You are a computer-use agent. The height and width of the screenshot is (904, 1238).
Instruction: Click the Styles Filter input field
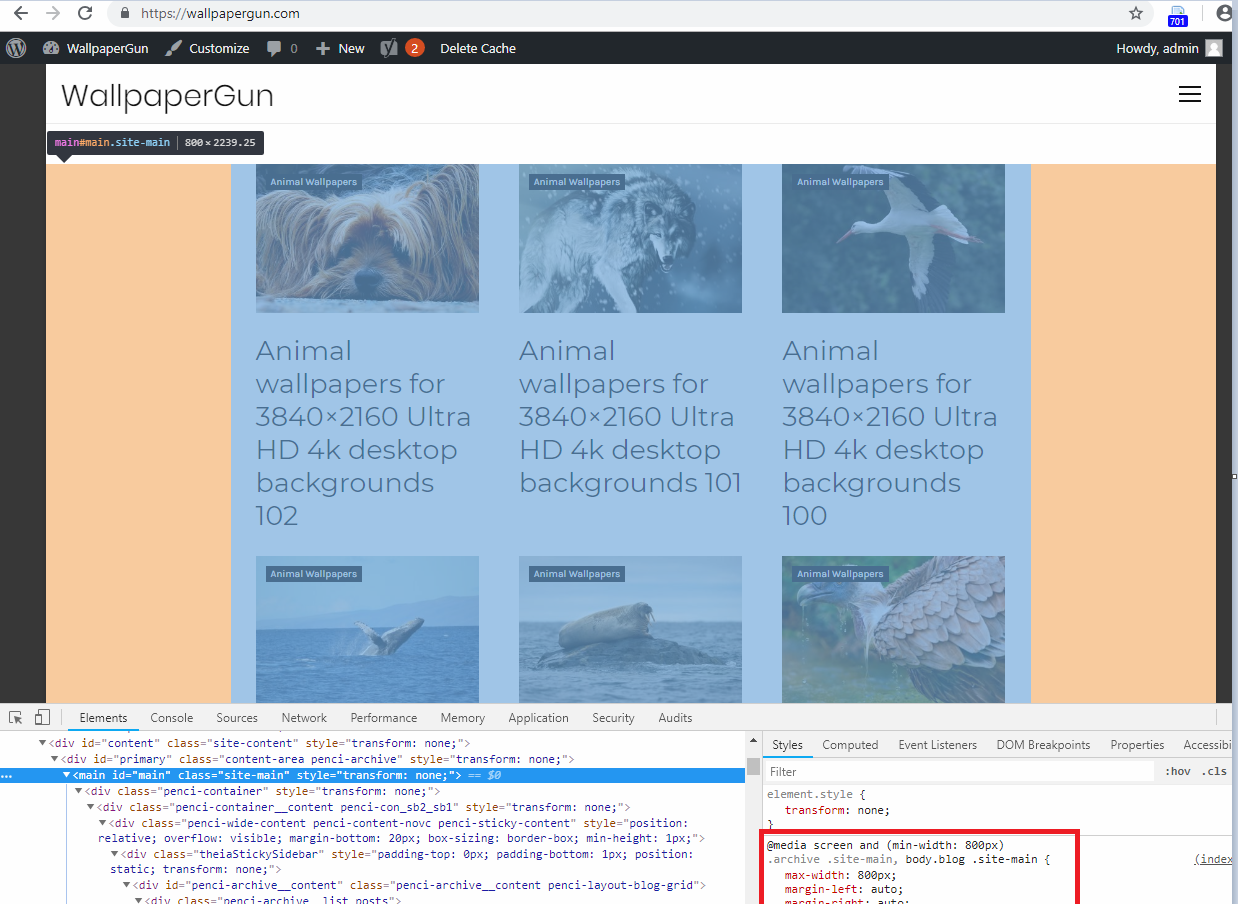pos(958,771)
